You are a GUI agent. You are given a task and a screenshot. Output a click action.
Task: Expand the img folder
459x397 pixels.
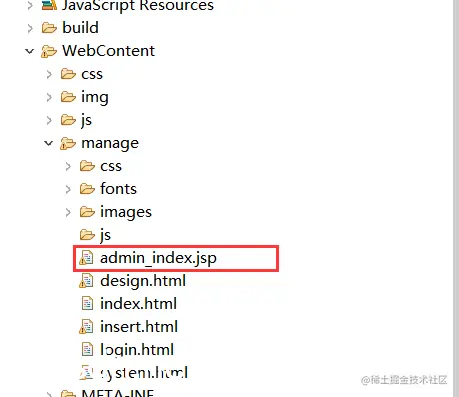(x=49, y=97)
